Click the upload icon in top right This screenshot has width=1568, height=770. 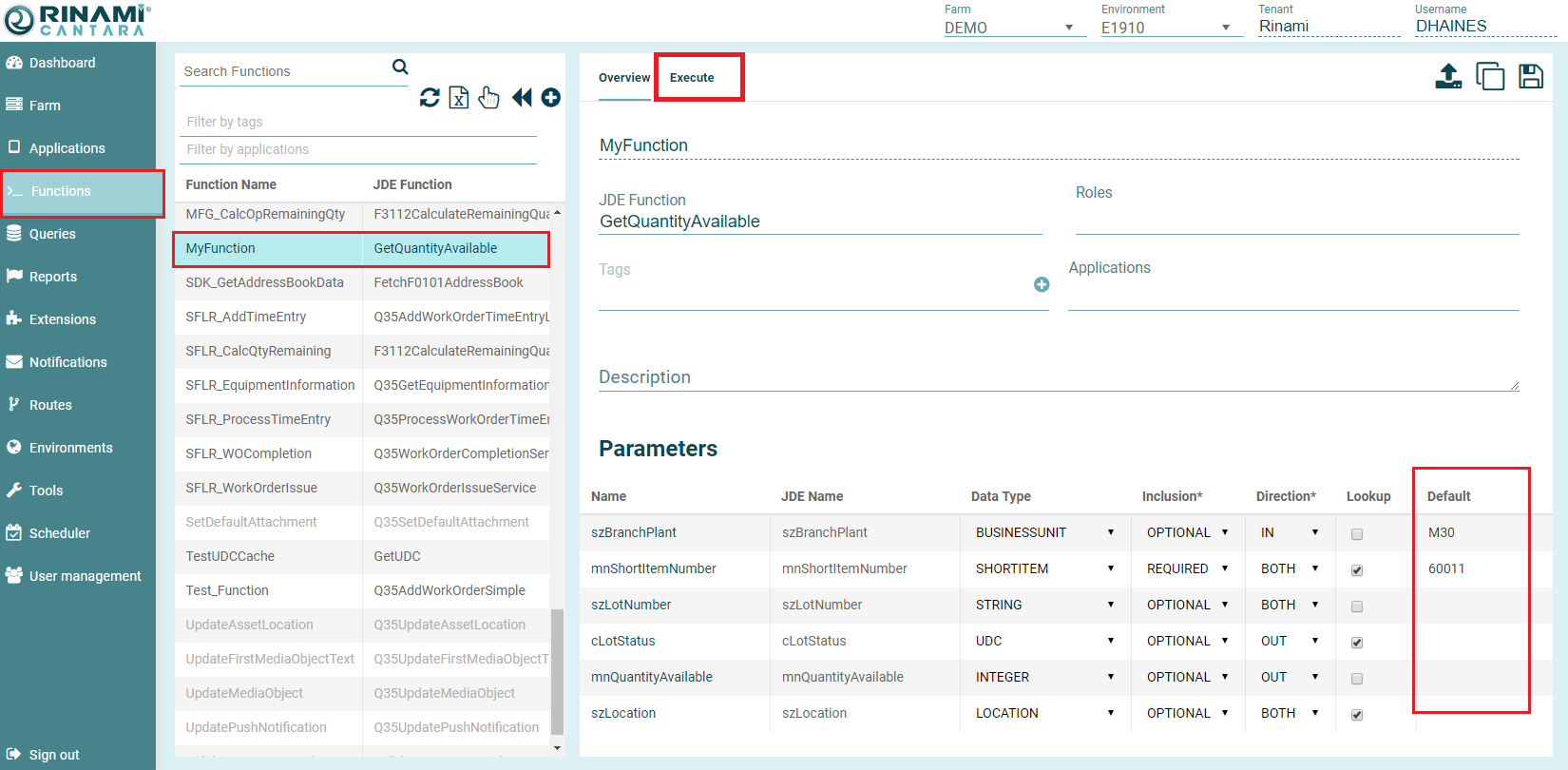[1448, 76]
